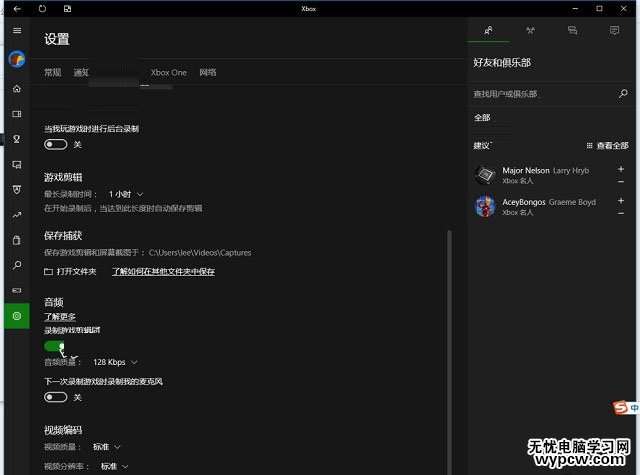Toggle the record game audio switch

pos(54,346)
